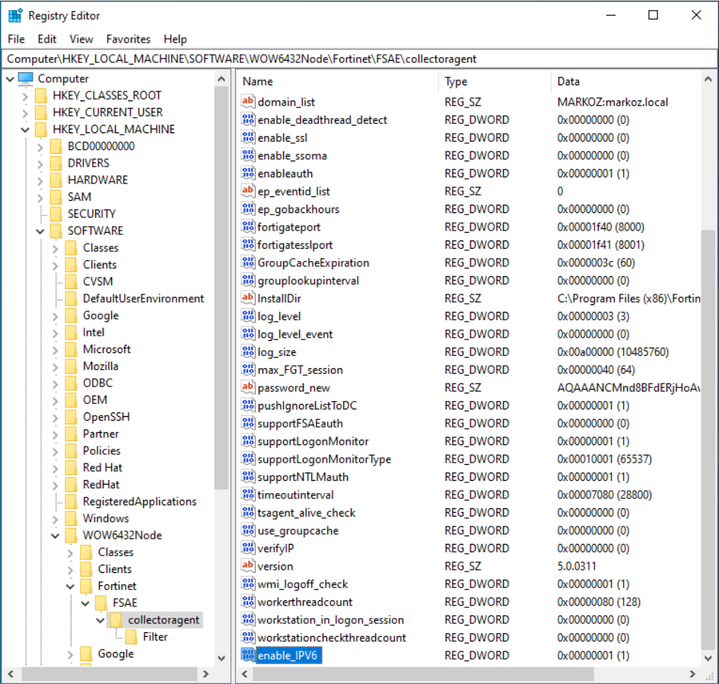Expand HKEY_CURRENT_USER hive
This screenshot has width=719, height=684.
pos(25,113)
